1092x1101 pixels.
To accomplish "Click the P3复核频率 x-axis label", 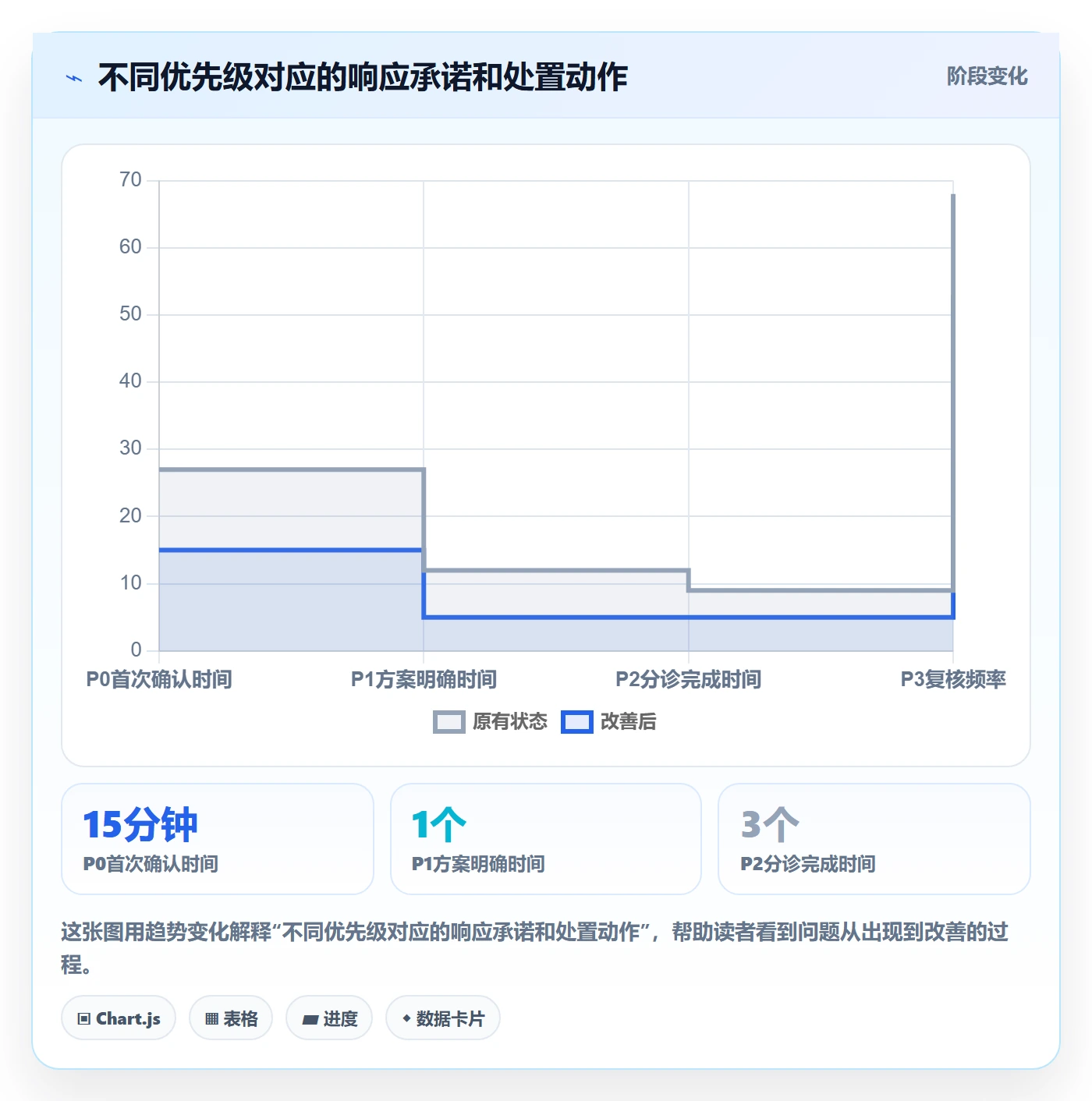I will coord(953,680).
